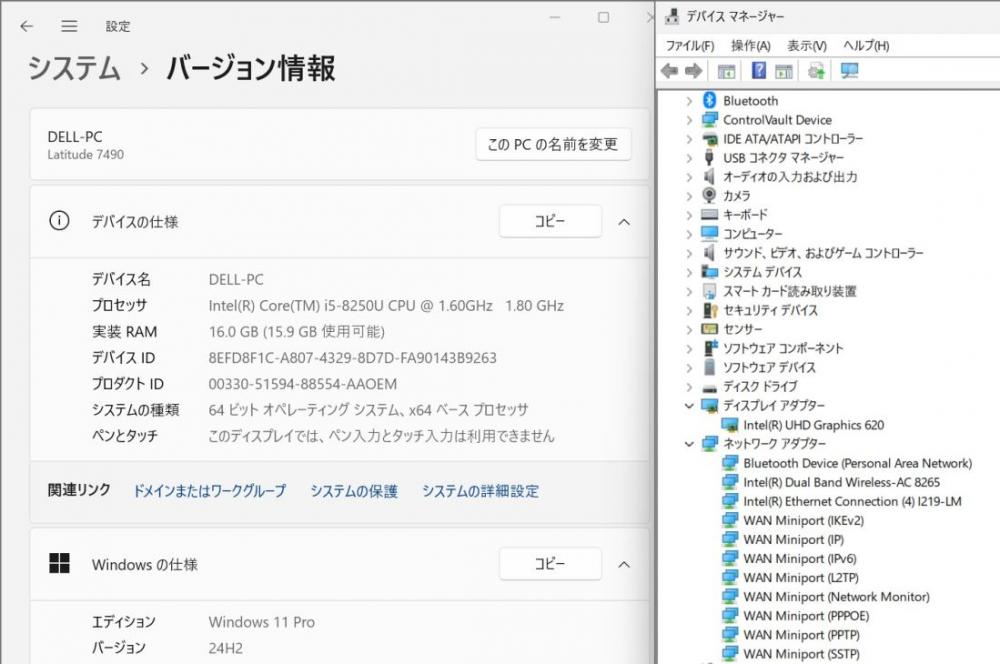Collapse the Windows specifications section chevron
The width and height of the screenshot is (1000, 664).
(x=624, y=564)
